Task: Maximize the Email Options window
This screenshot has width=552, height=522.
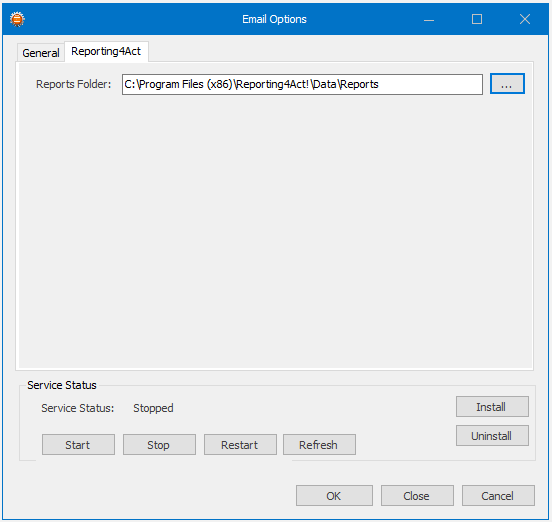Action: point(477,19)
